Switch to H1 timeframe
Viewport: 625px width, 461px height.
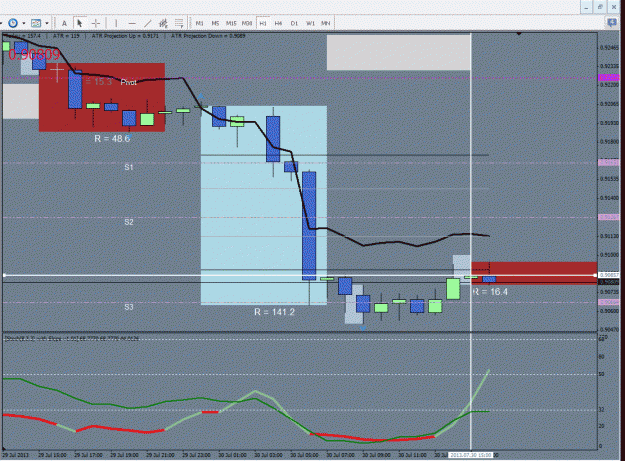[x=263, y=24]
